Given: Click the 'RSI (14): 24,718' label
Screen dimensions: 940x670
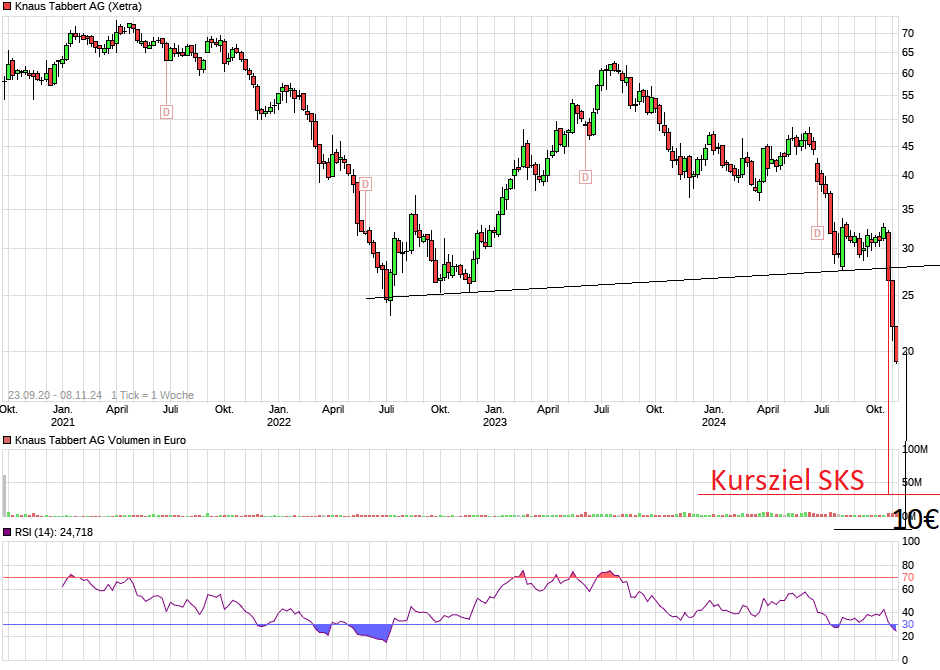Looking at the screenshot, I should pyautogui.click(x=54, y=532).
